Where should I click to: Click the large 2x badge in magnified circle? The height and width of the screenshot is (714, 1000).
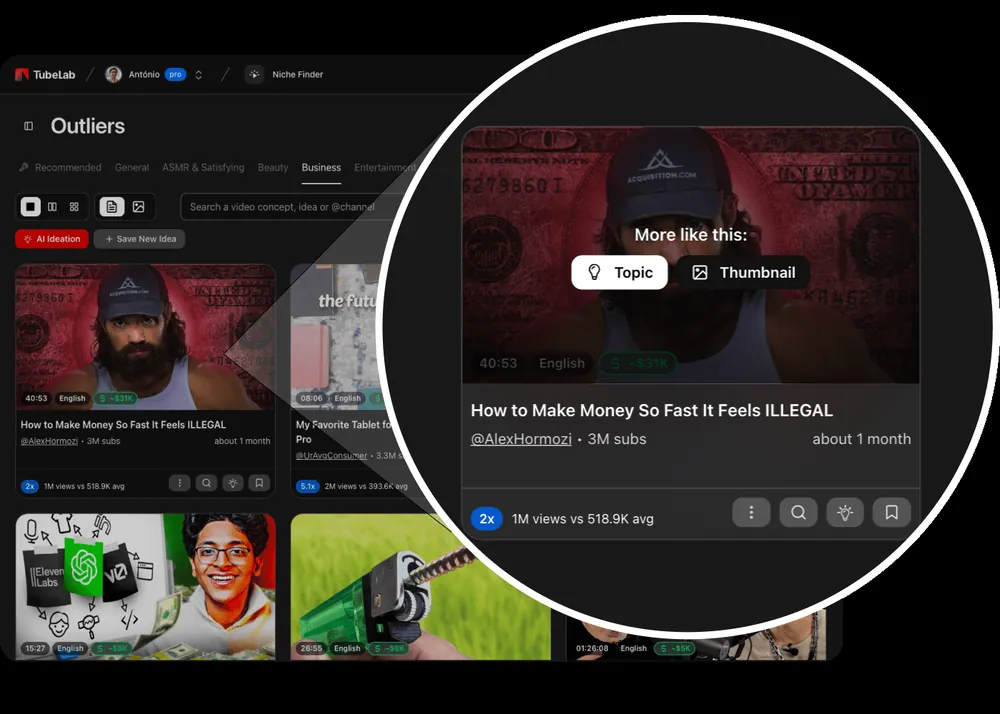click(x=487, y=519)
